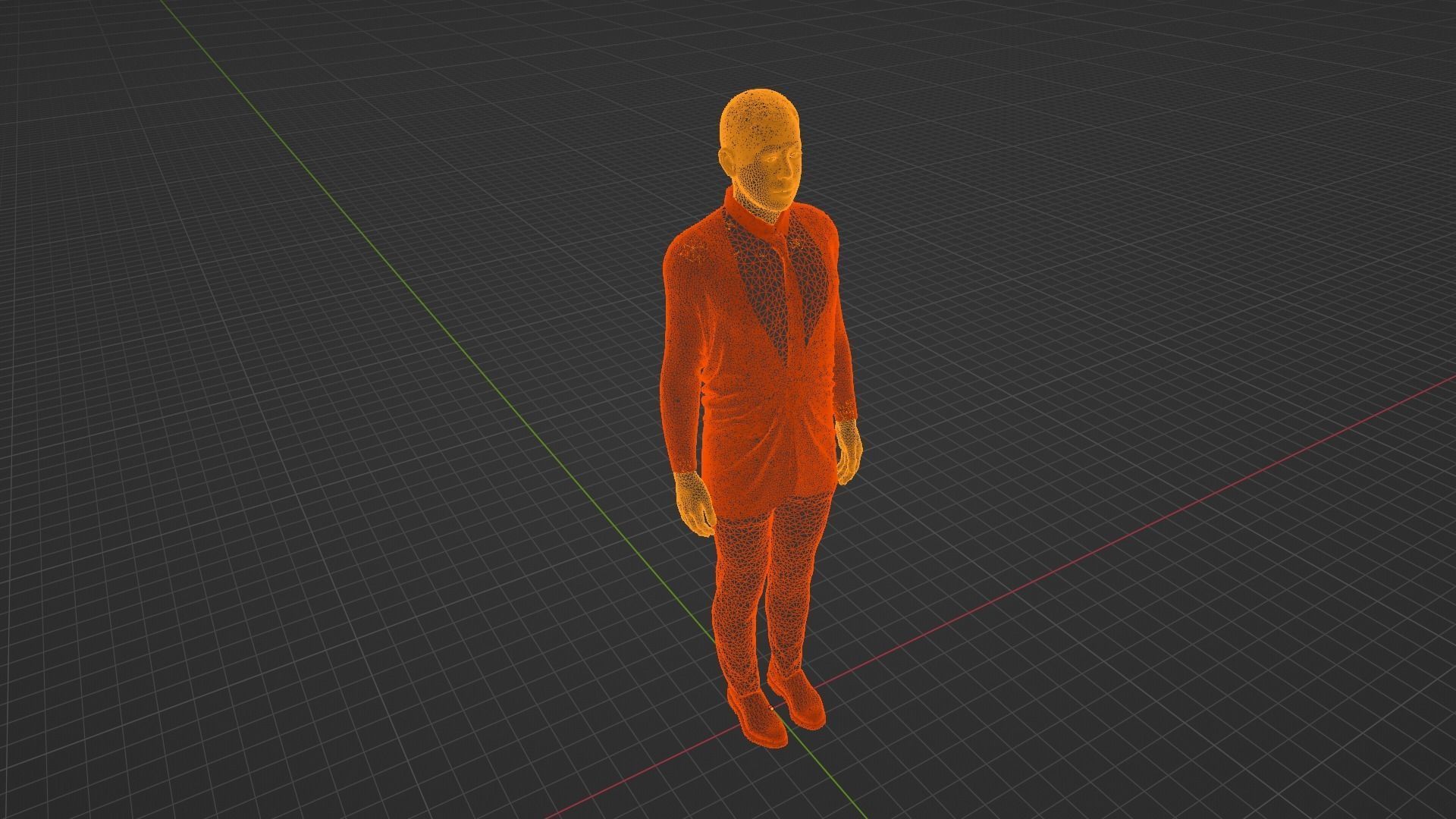Click the figure's lower hand beside hip

696,504
